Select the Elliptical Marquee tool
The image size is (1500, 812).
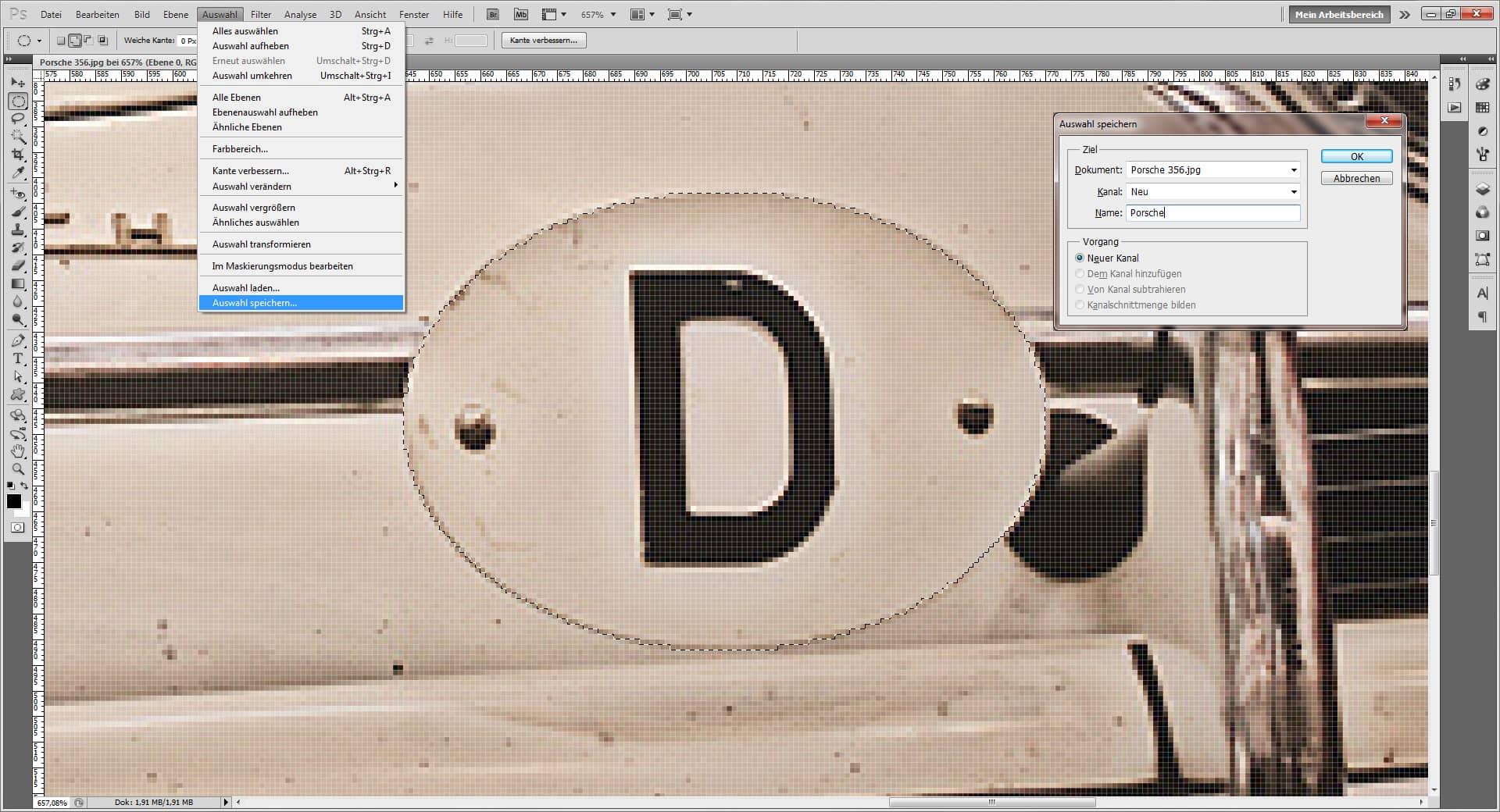(17, 101)
